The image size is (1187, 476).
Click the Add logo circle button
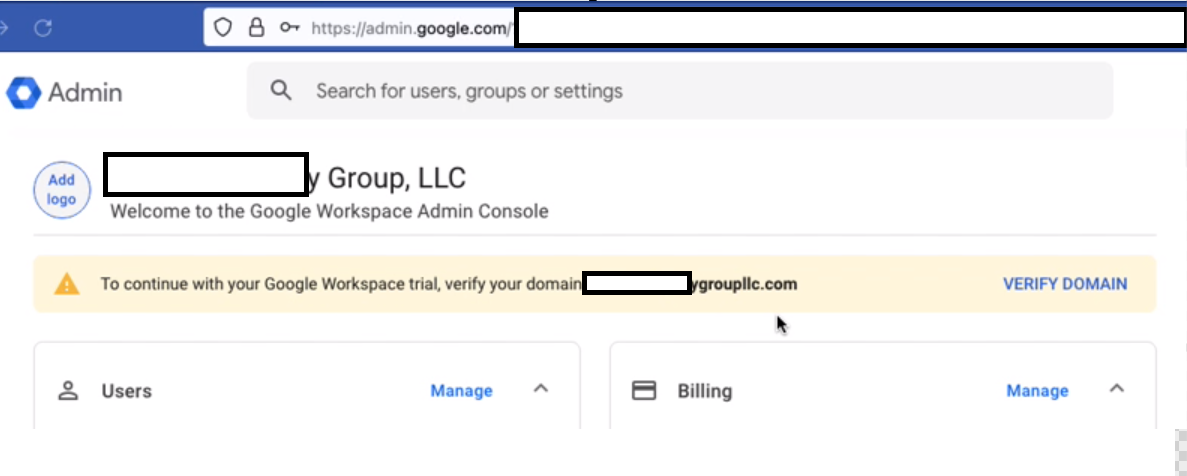(x=62, y=188)
